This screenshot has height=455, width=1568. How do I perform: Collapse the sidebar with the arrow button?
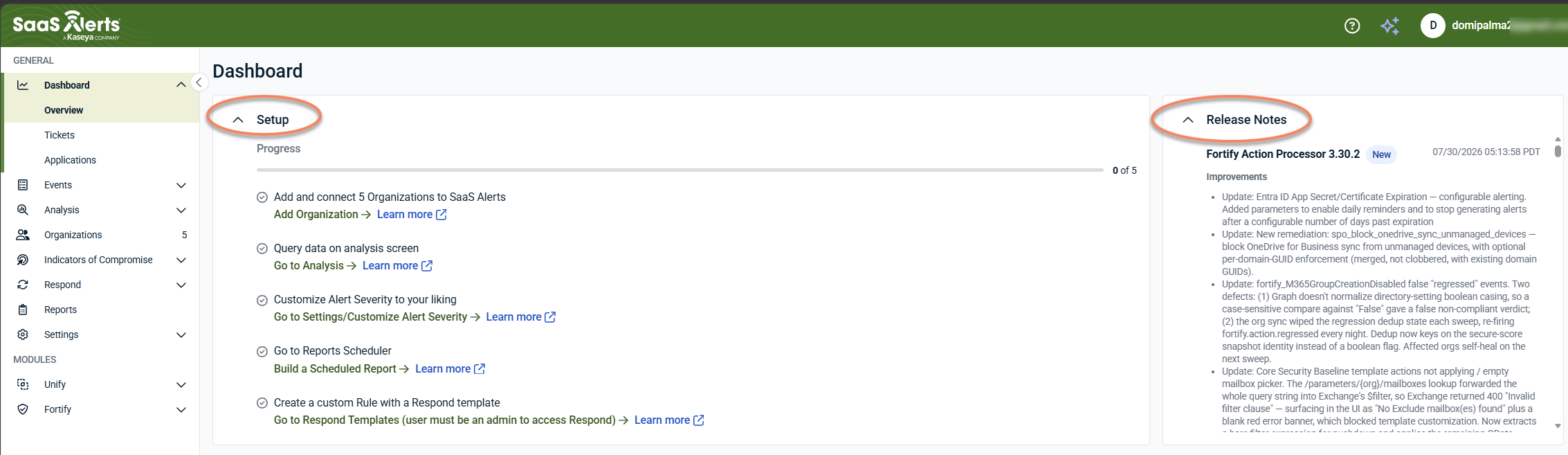(199, 82)
